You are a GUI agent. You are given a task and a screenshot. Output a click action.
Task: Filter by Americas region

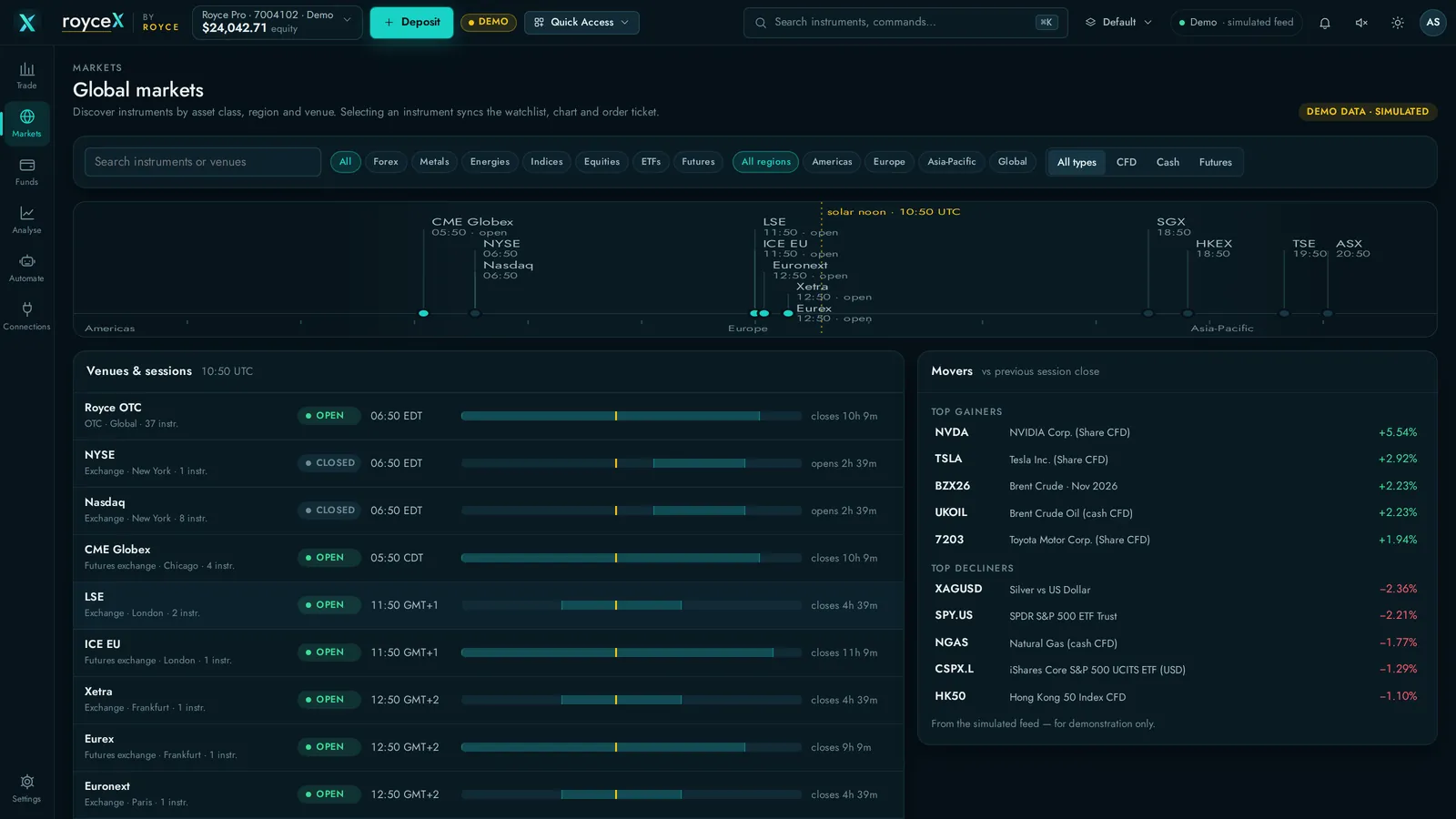832,162
